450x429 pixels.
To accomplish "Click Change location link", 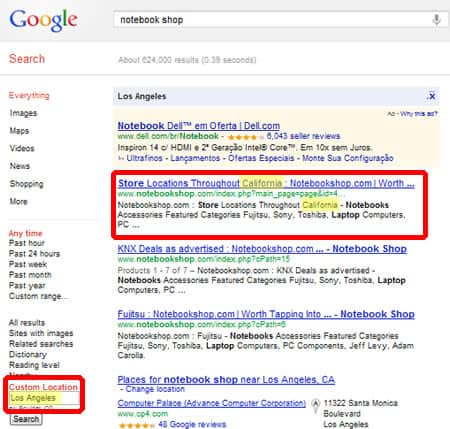I will [155, 389].
